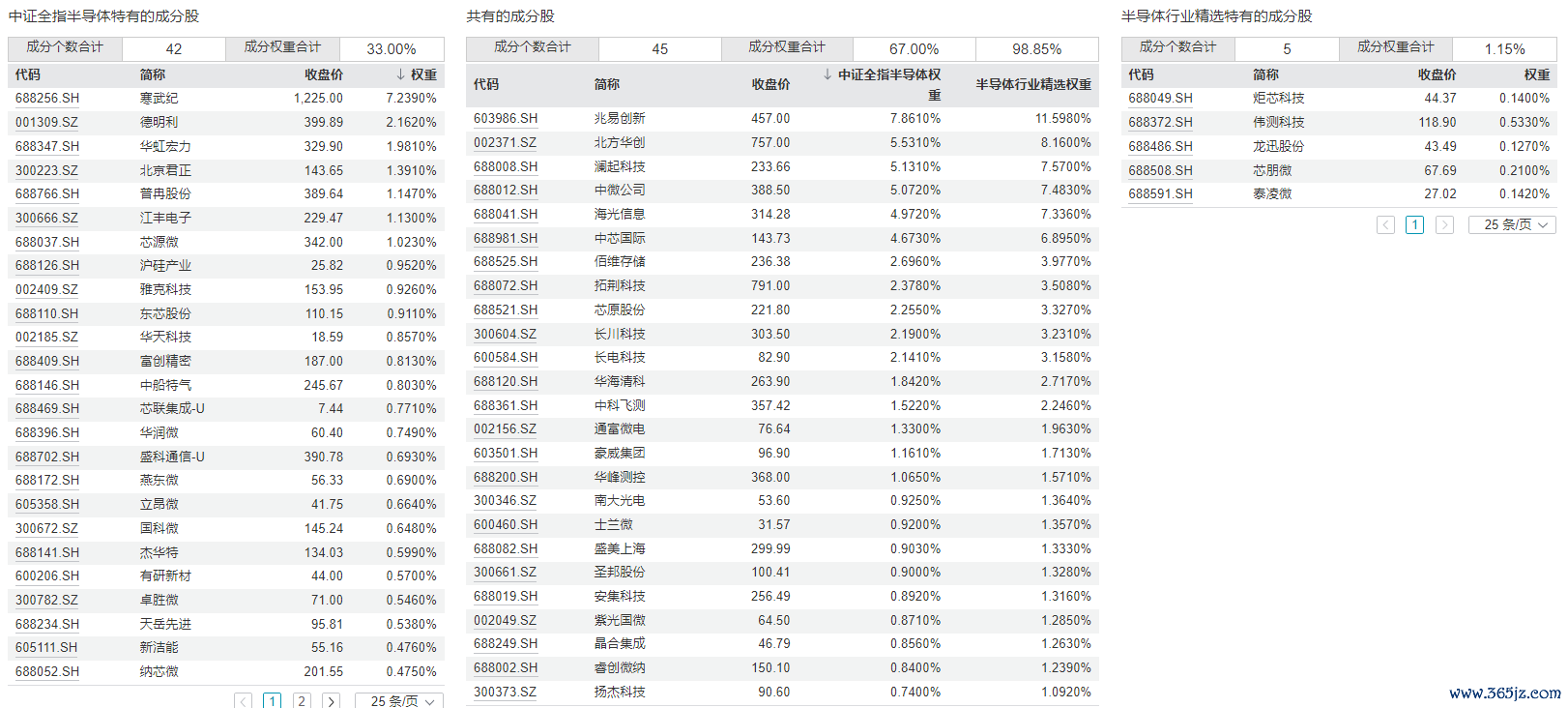
Task: Select the 寒武纪 stock name cell
Action: [159, 99]
